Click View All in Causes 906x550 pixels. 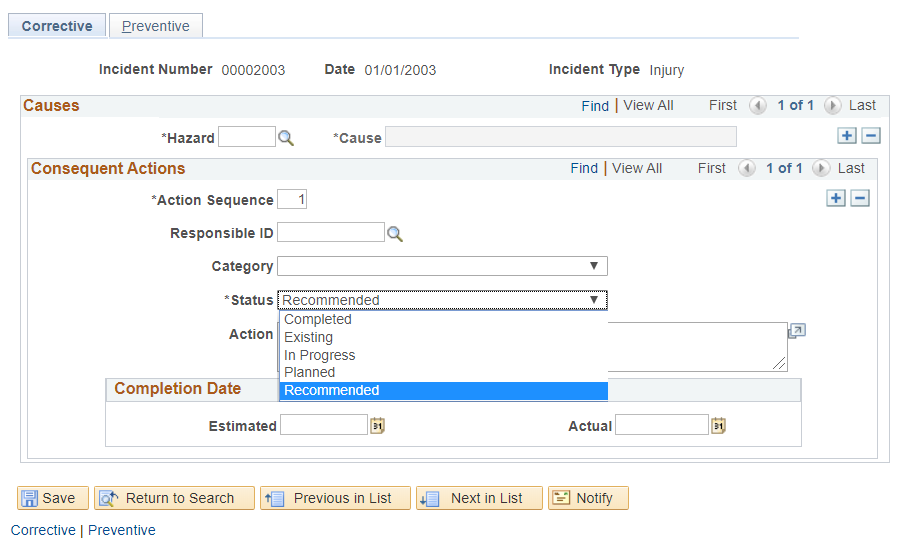pyautogui.click(x=648, y=105)
